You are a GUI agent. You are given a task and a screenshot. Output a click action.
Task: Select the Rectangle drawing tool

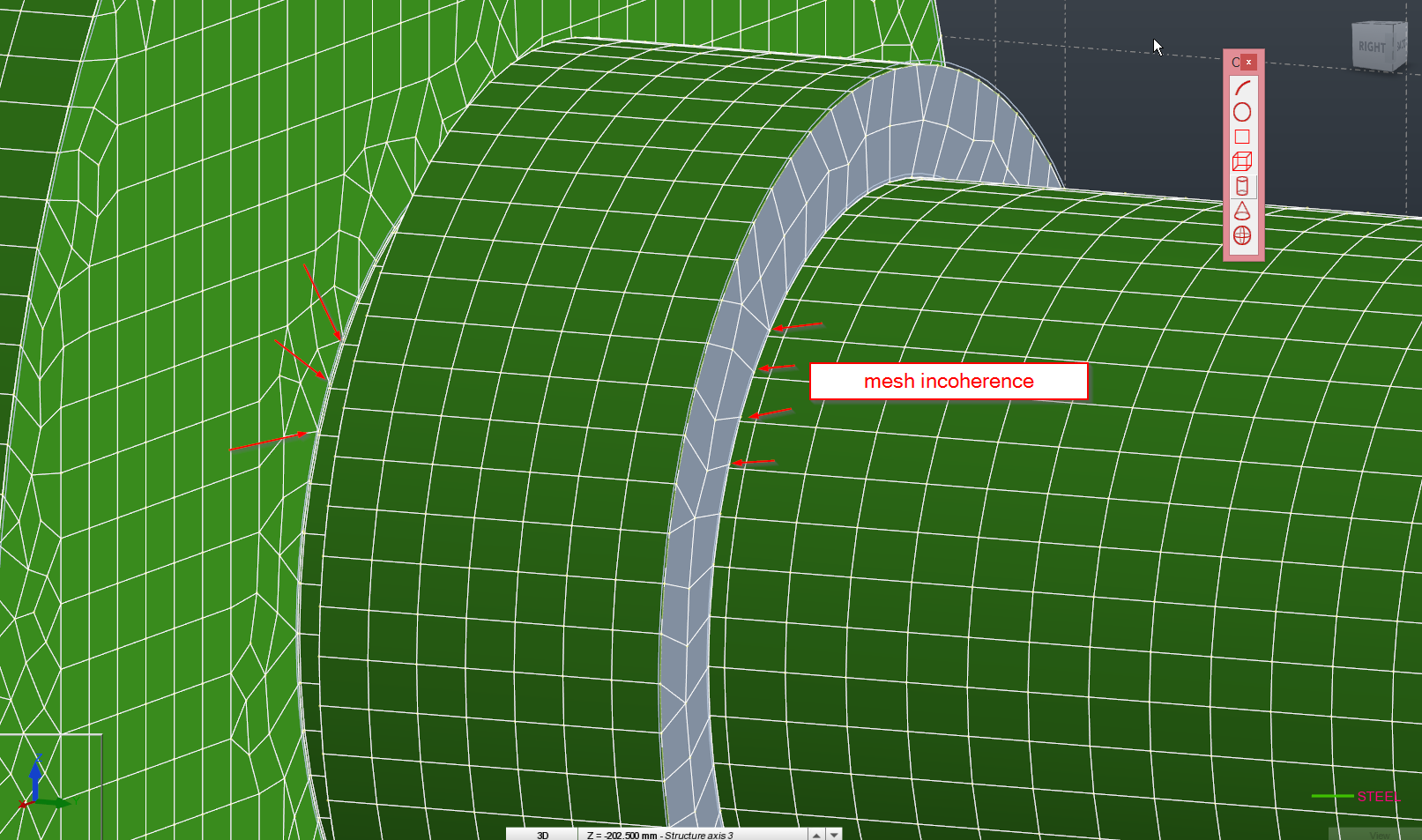pyautogui.click(x=1244, y=136)
